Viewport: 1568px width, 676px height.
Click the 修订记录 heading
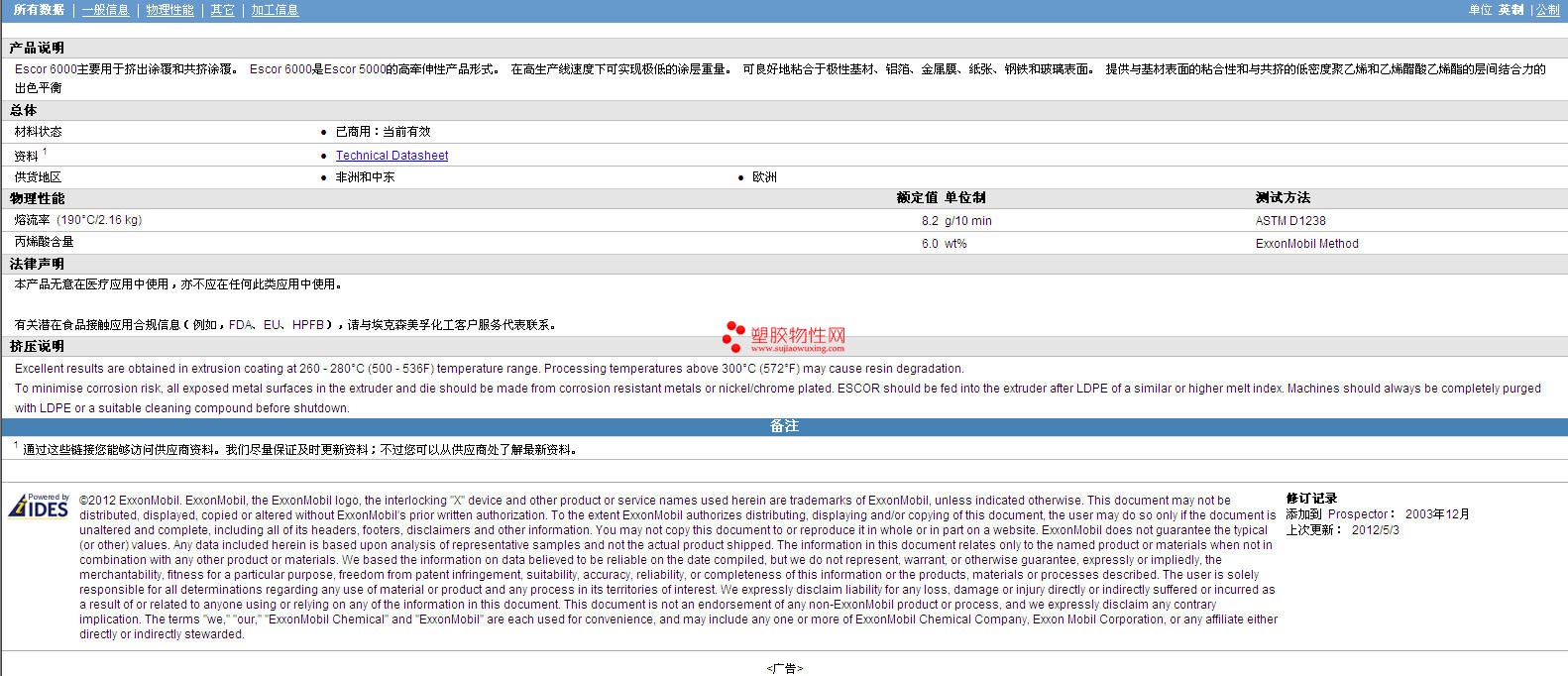tap(1311, 499)
